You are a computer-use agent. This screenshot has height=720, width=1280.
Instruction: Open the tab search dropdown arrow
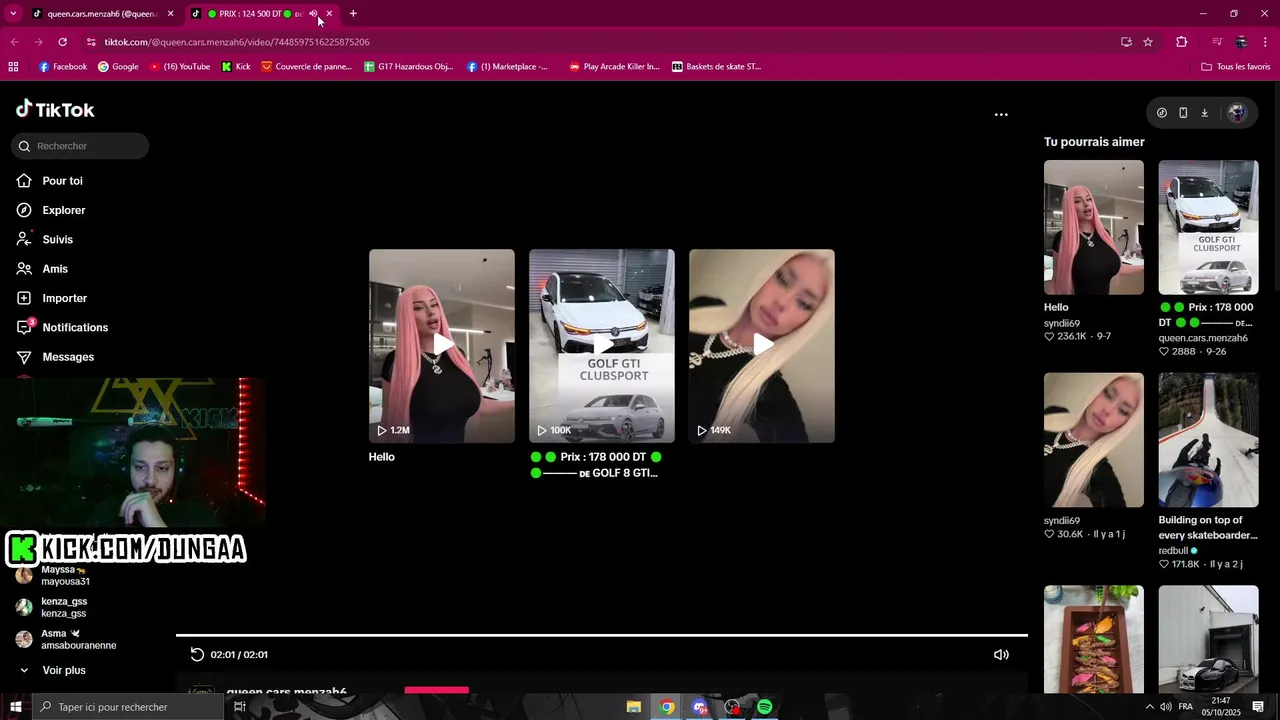(x=13, y=14)
